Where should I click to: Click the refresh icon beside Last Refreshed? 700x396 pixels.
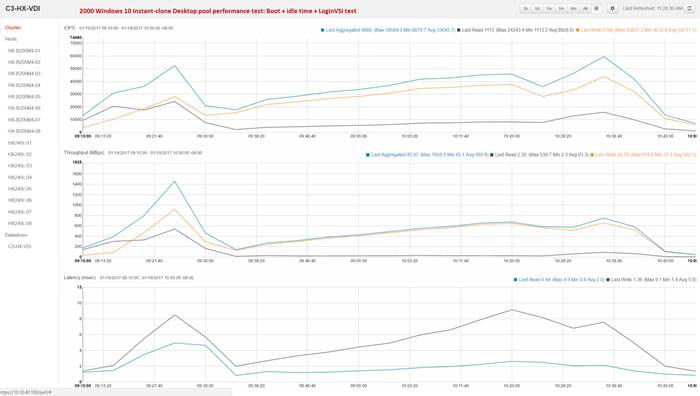(x=689, y=8)
